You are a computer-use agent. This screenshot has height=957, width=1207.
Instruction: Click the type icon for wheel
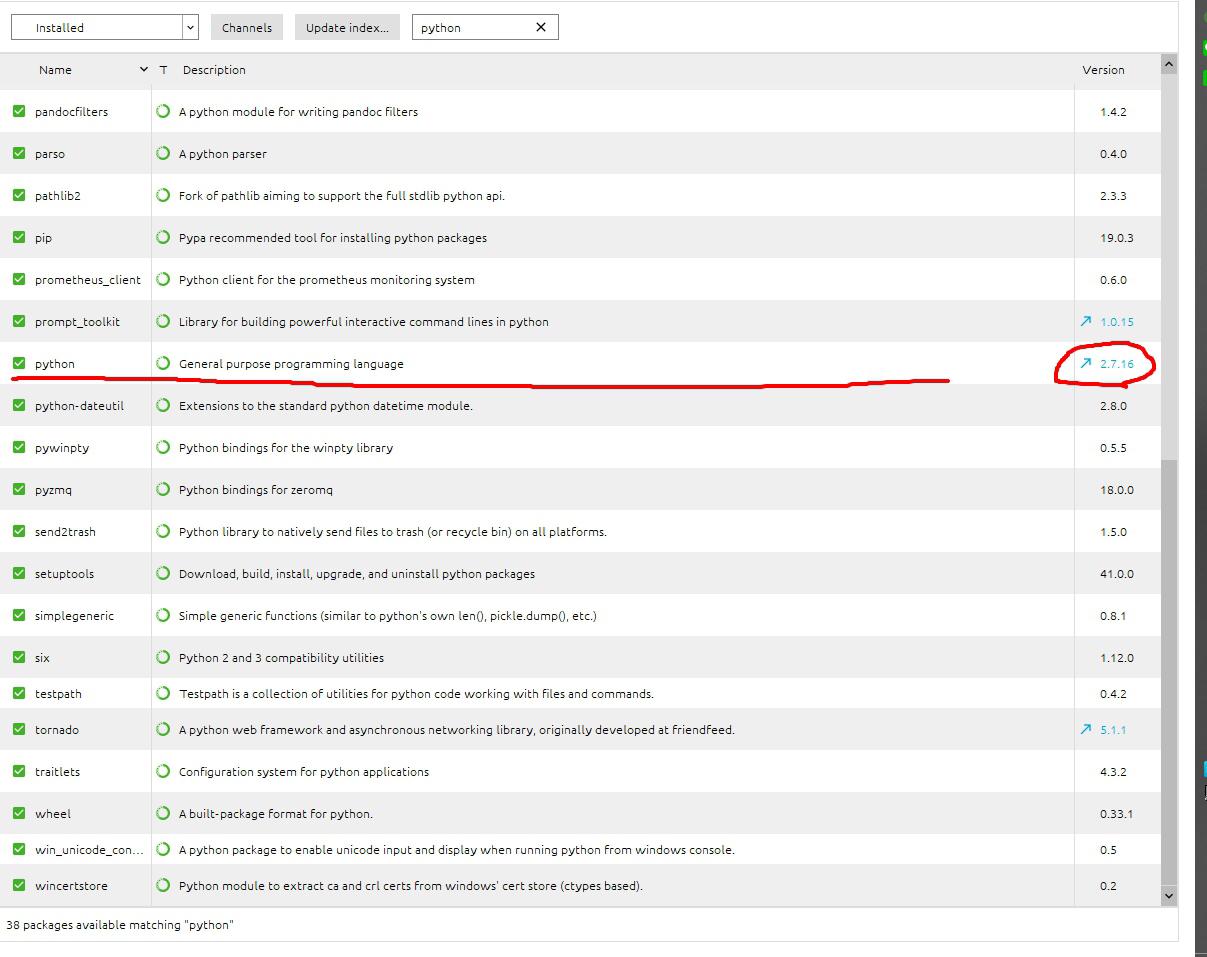163,813
